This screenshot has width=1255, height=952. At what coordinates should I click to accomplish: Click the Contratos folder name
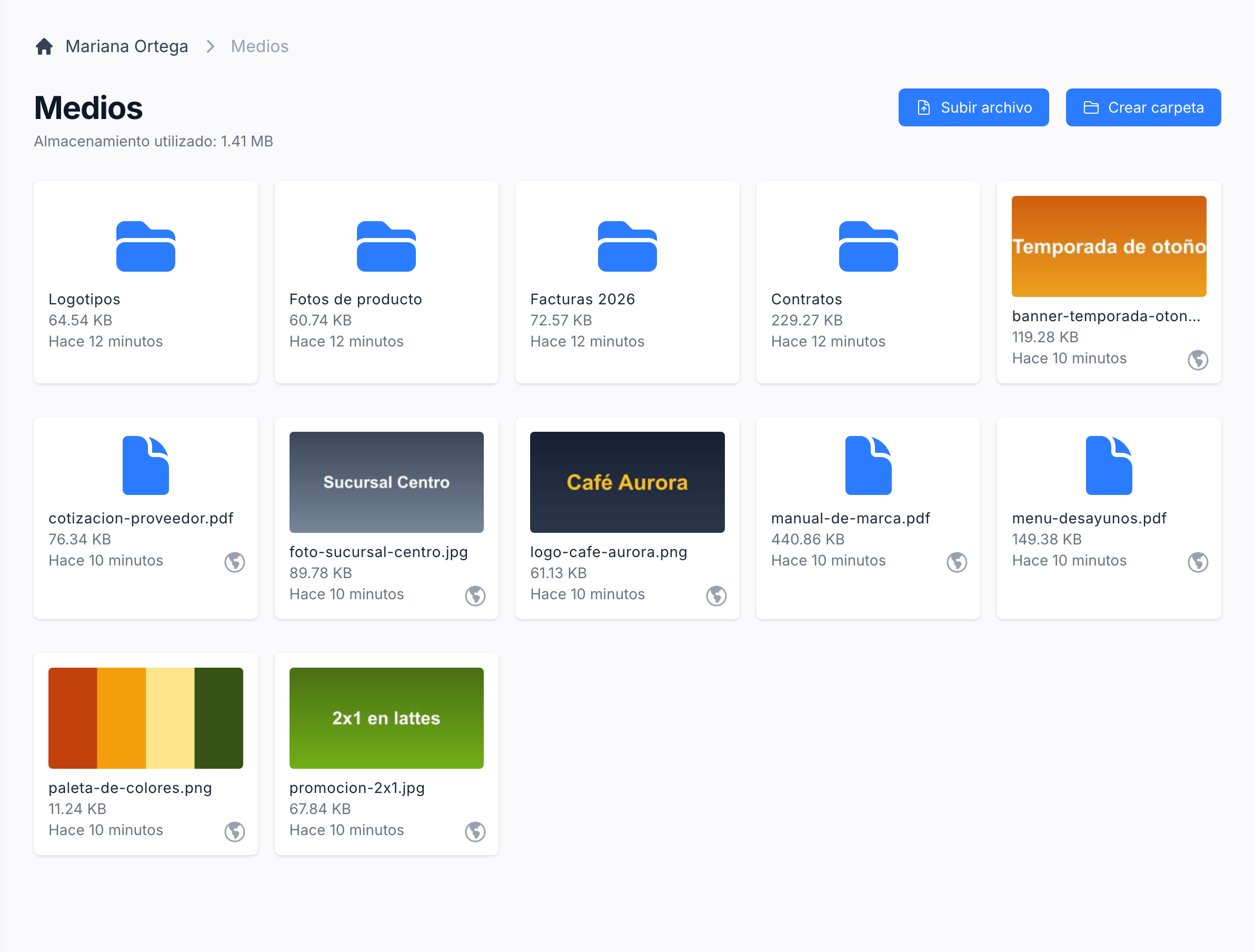[x=806, y=299]
